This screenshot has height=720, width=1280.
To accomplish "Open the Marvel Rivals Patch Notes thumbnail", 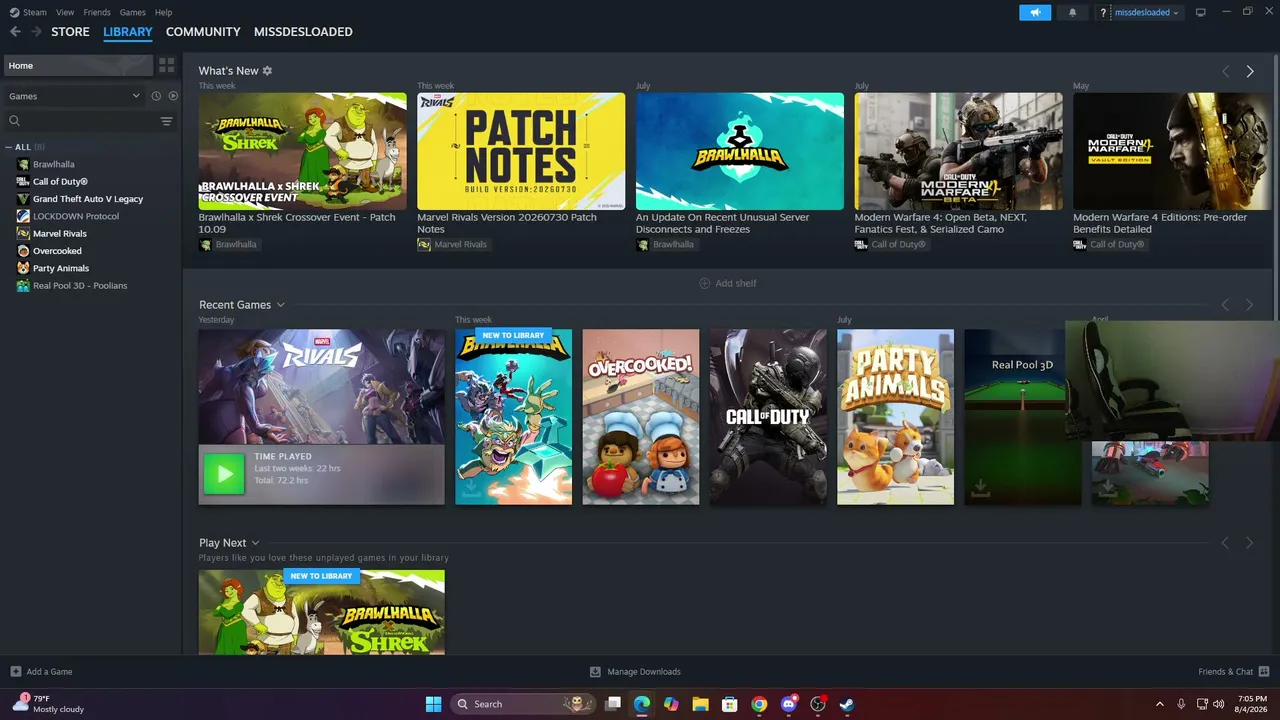I will (x=521, y=151).
